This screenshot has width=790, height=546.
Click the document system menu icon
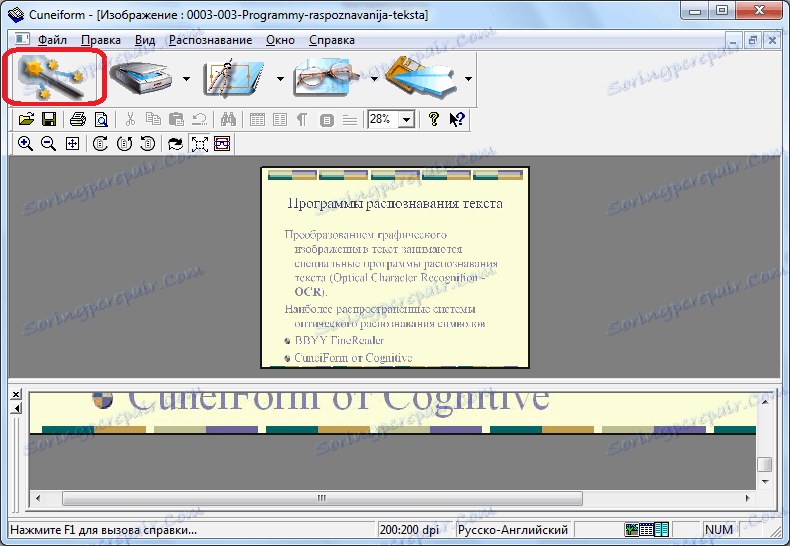coord(22,39)
